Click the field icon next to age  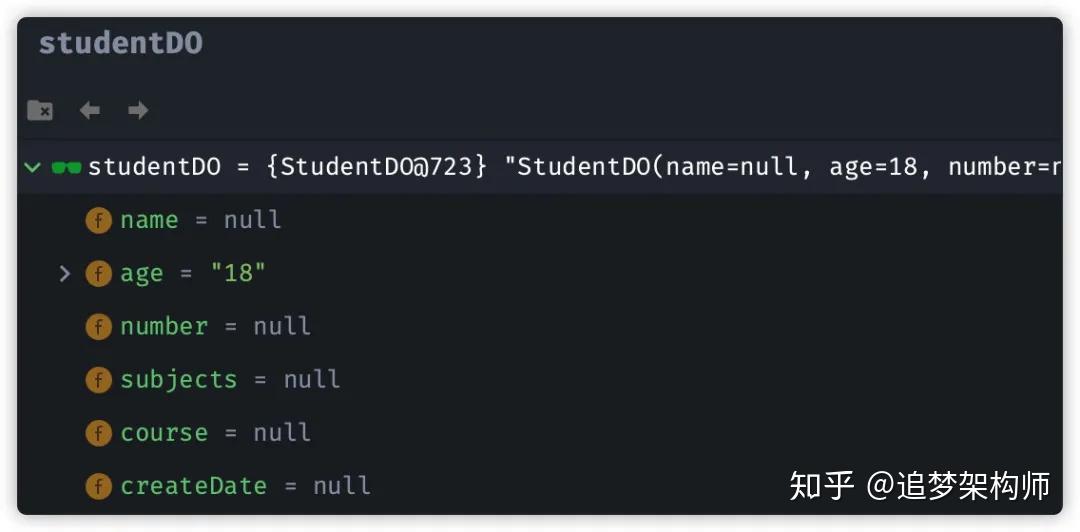tap(98, 273)
